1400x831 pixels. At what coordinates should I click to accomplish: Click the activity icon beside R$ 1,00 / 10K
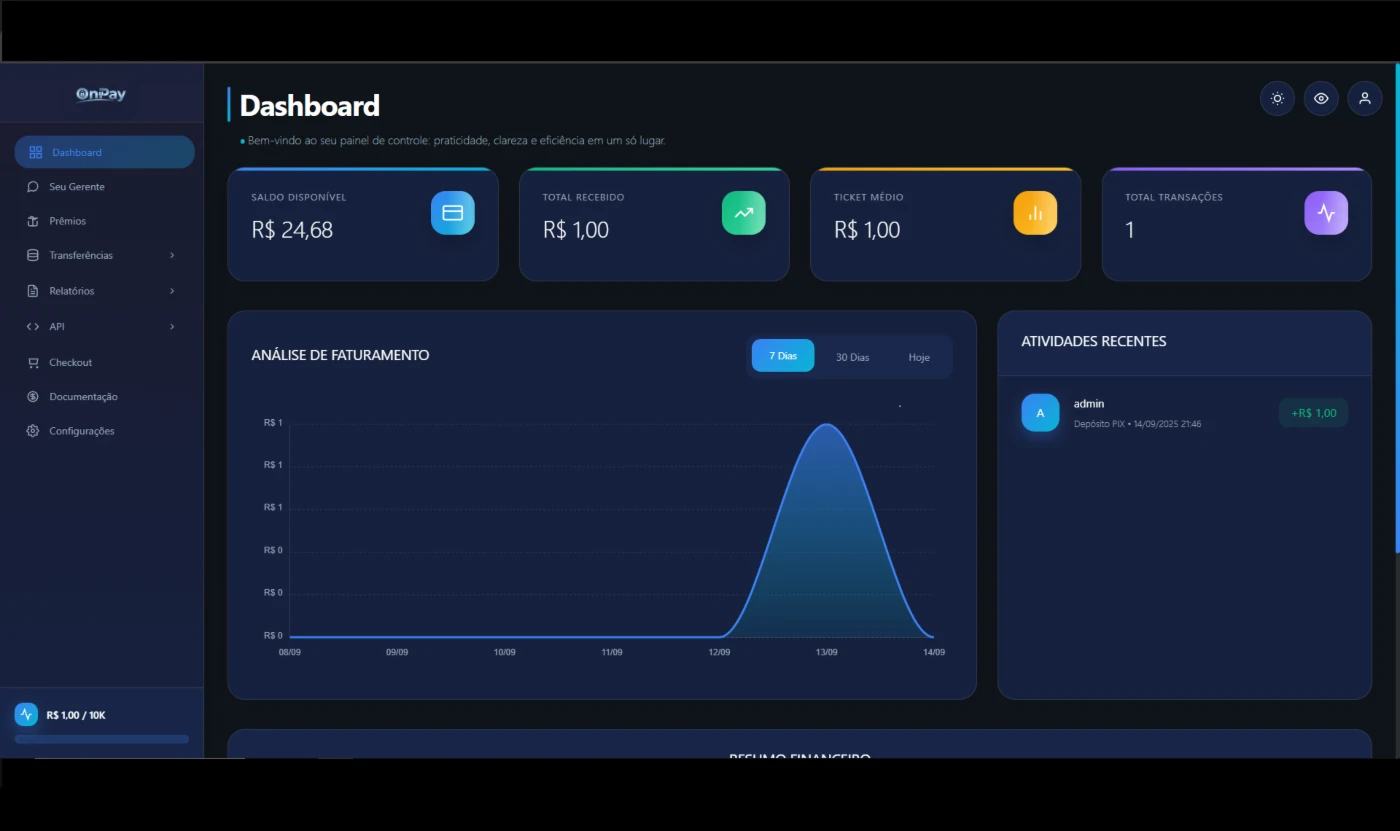coord(26,714)
